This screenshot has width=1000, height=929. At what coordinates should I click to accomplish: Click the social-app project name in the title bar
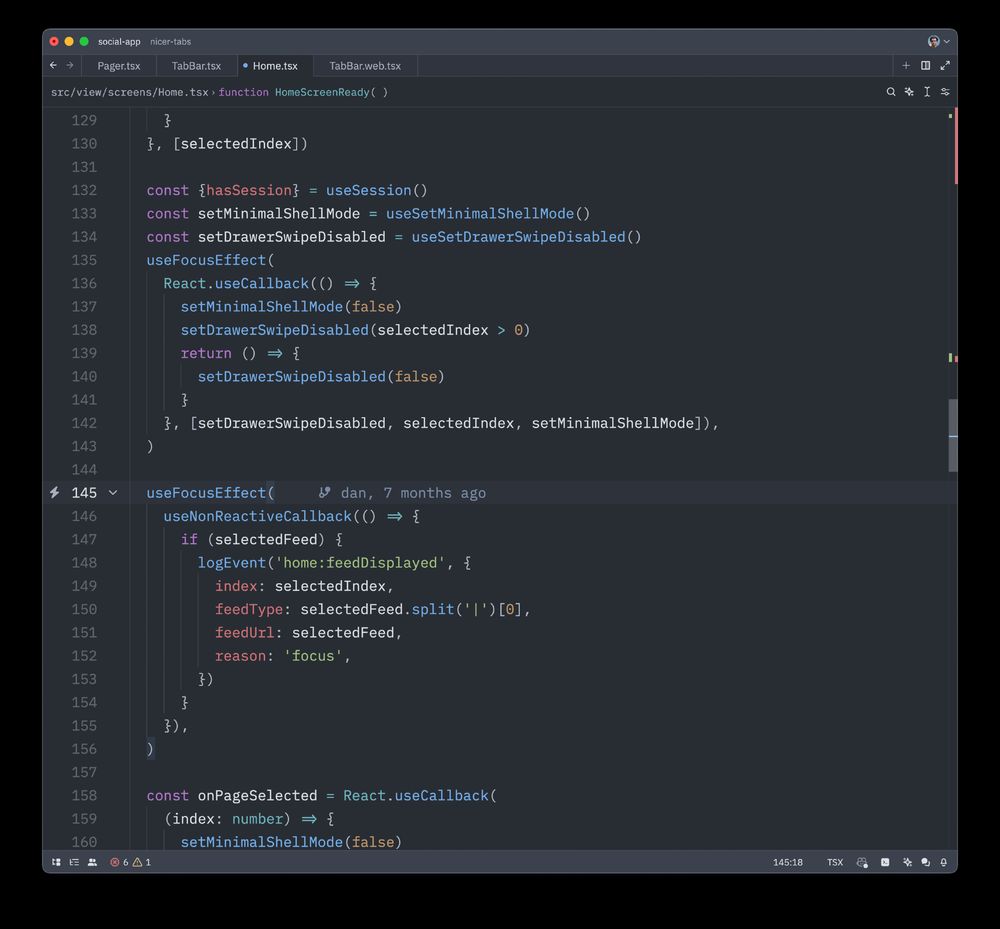point(119,41)
